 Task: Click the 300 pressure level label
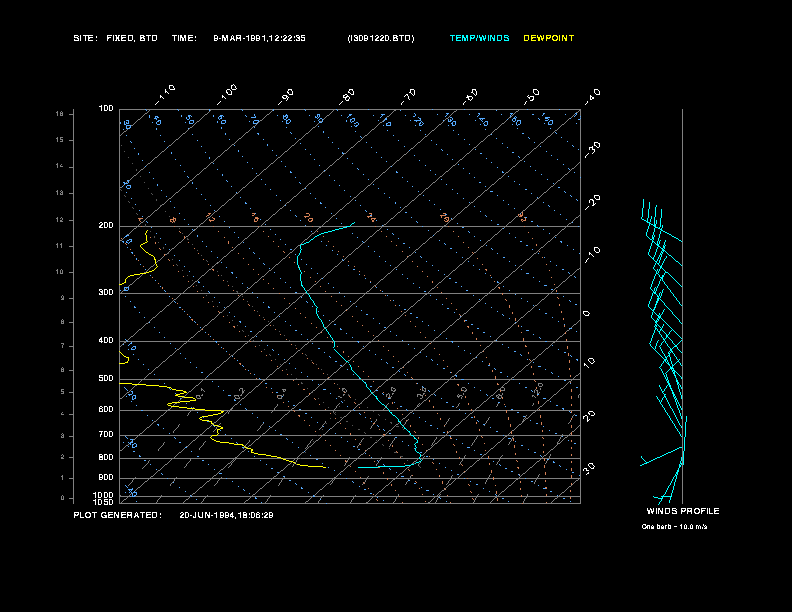(106, 292)
